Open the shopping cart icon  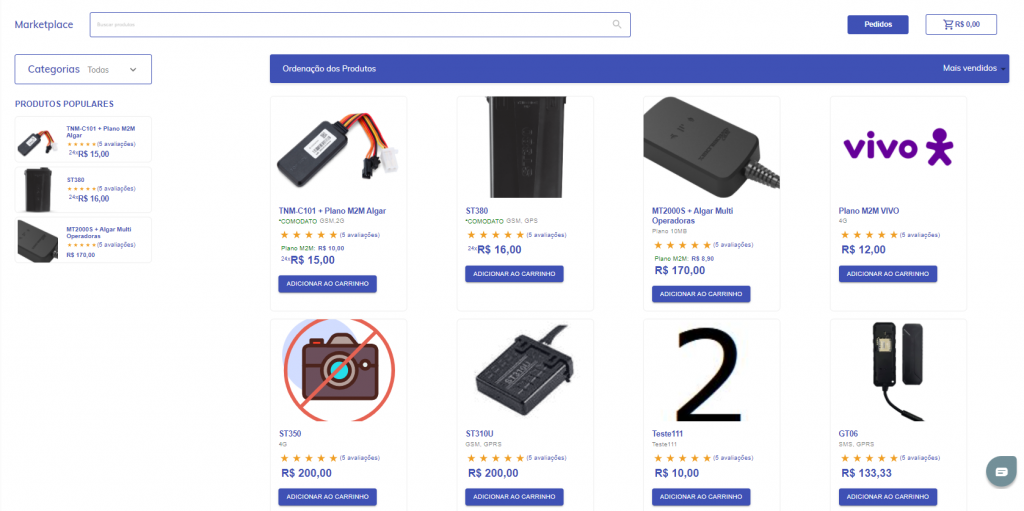click(x=948, y=25)
